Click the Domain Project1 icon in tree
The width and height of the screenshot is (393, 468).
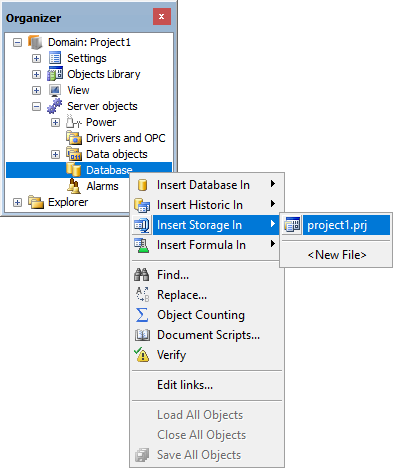point(35,42)
